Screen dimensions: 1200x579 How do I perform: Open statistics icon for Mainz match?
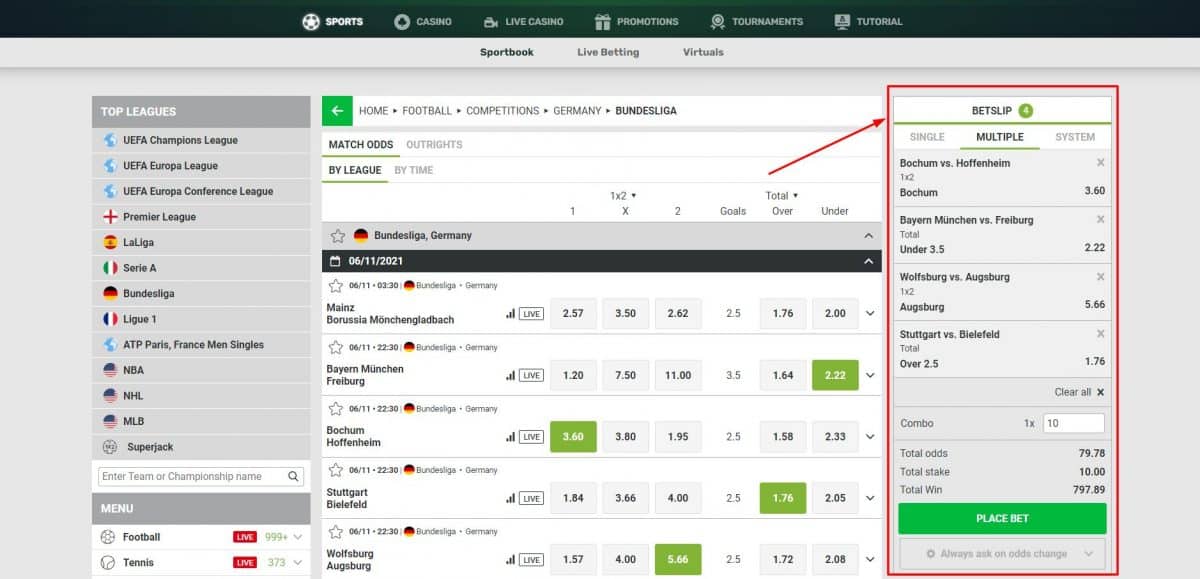click(x=511, y=314)
